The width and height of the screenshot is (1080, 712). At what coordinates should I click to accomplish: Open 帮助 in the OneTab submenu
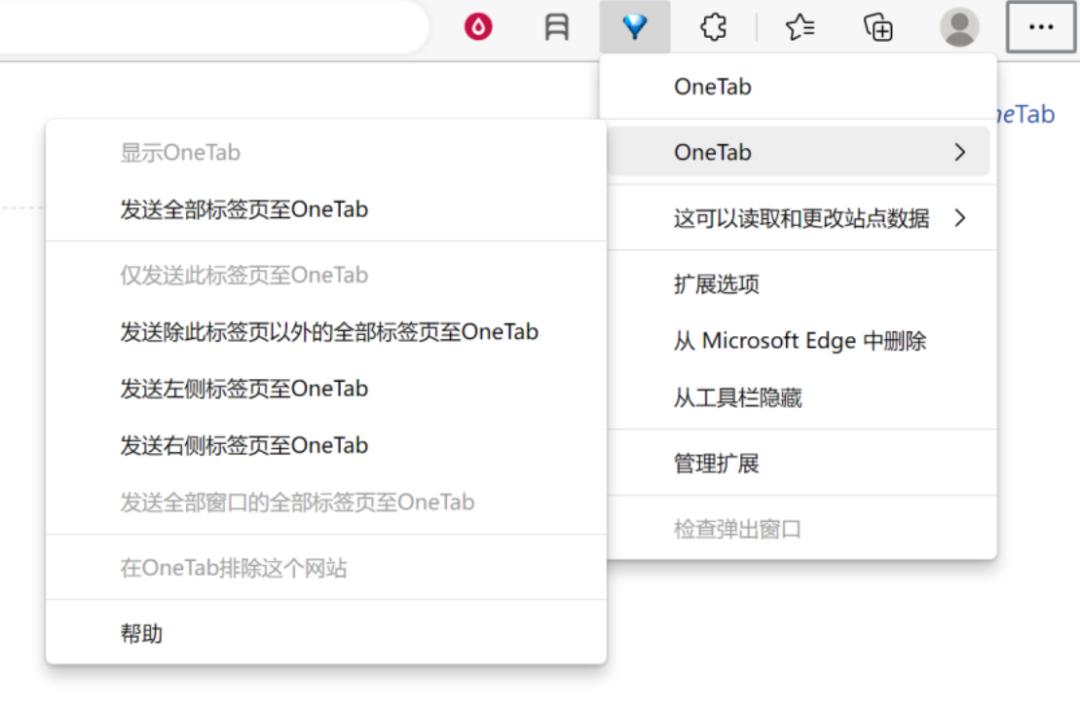point(141,633)
